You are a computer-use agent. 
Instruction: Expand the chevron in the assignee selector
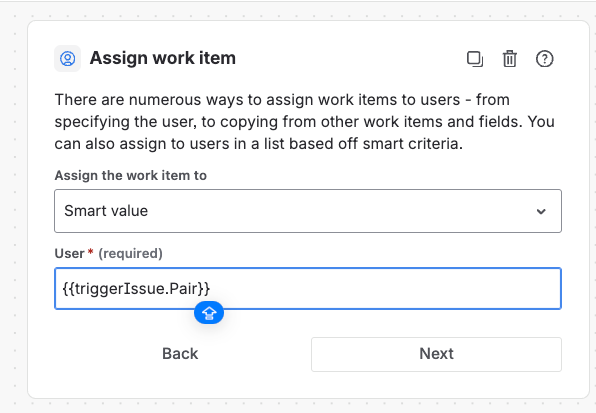point(541,211)
